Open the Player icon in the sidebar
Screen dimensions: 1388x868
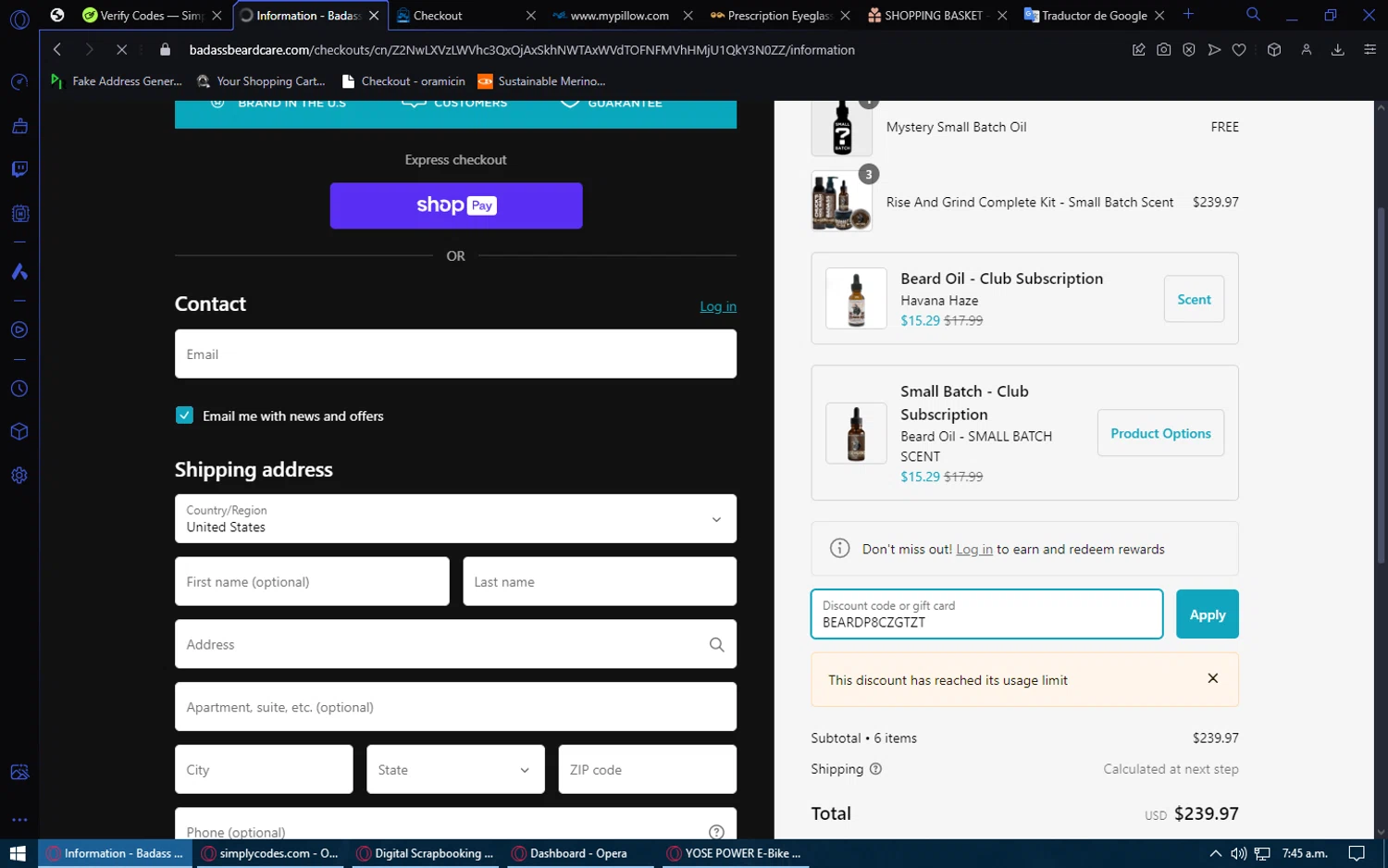(19, 330)
